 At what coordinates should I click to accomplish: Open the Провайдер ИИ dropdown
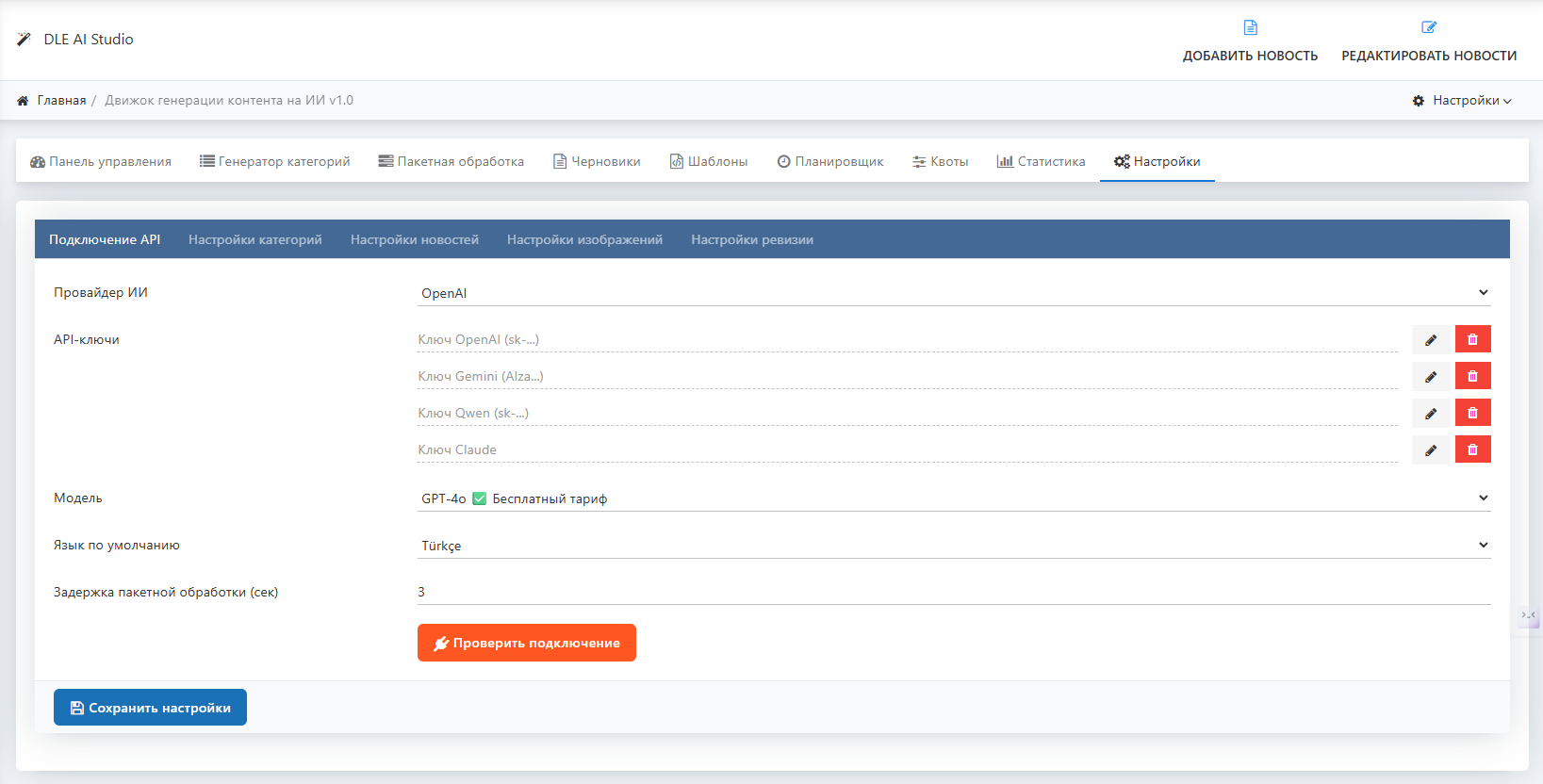coord(953,293)
